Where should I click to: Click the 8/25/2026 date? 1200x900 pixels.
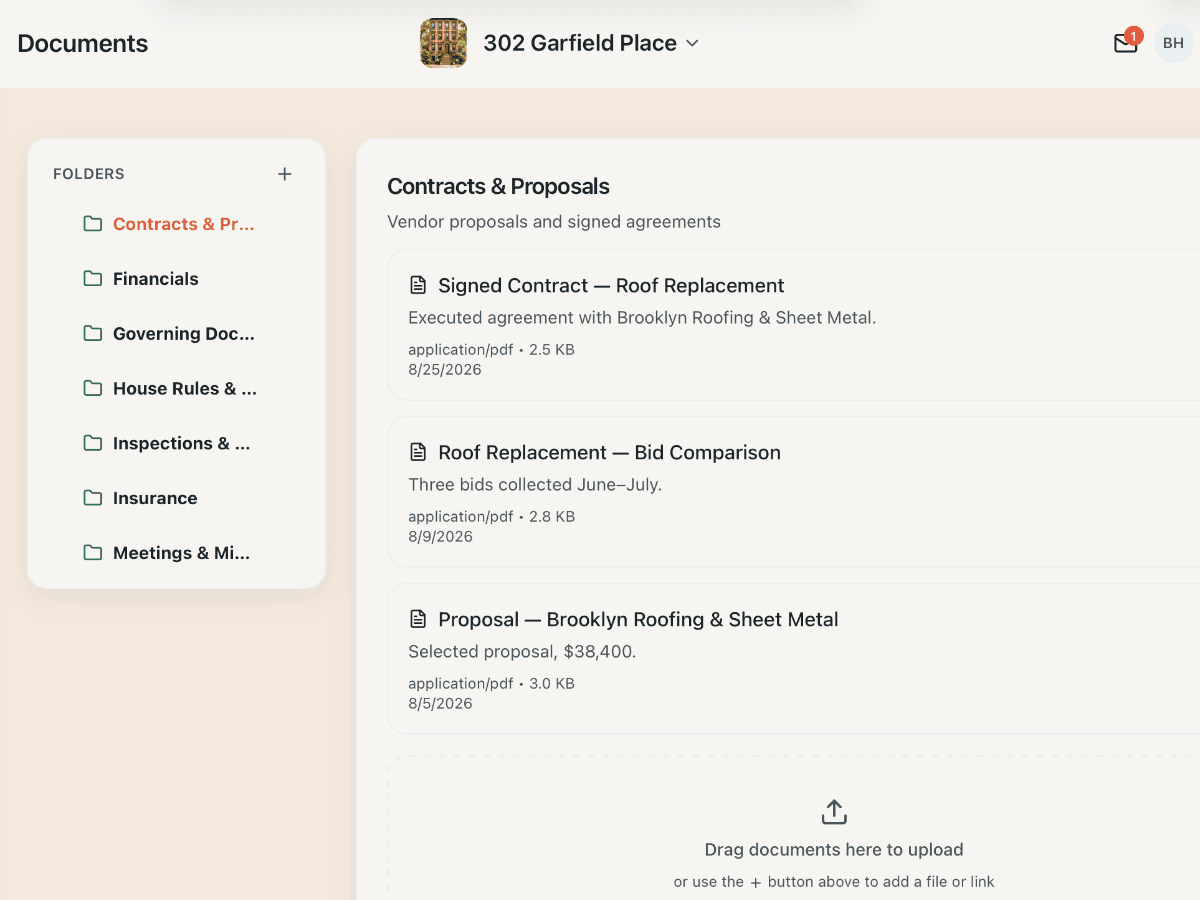445,370
